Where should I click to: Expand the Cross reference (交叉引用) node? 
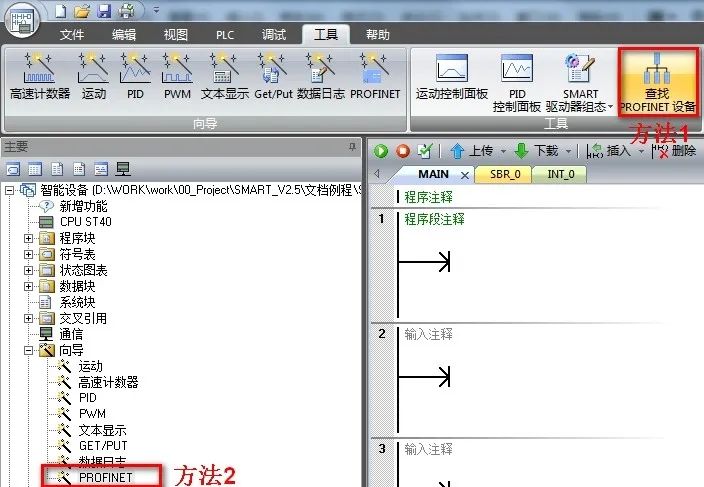coord(28,319)
